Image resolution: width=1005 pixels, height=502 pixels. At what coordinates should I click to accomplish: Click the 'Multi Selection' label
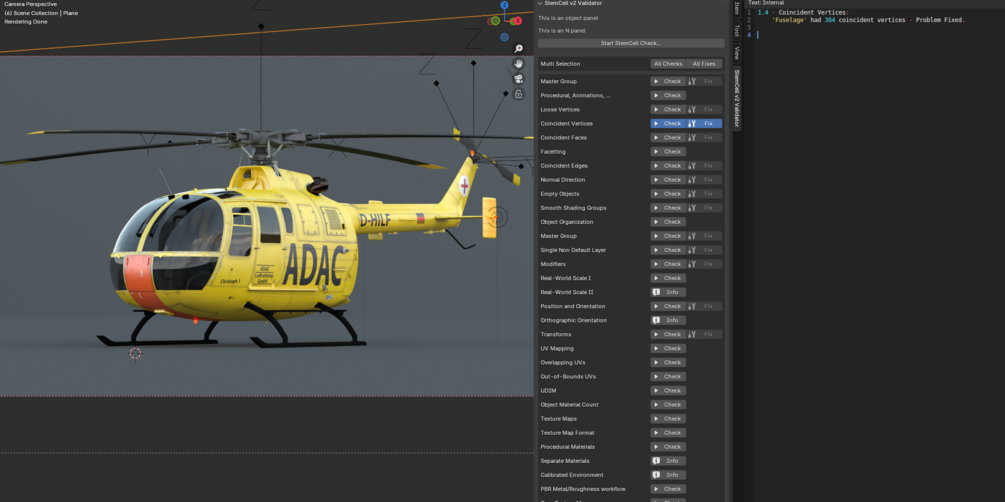point(560,64)
